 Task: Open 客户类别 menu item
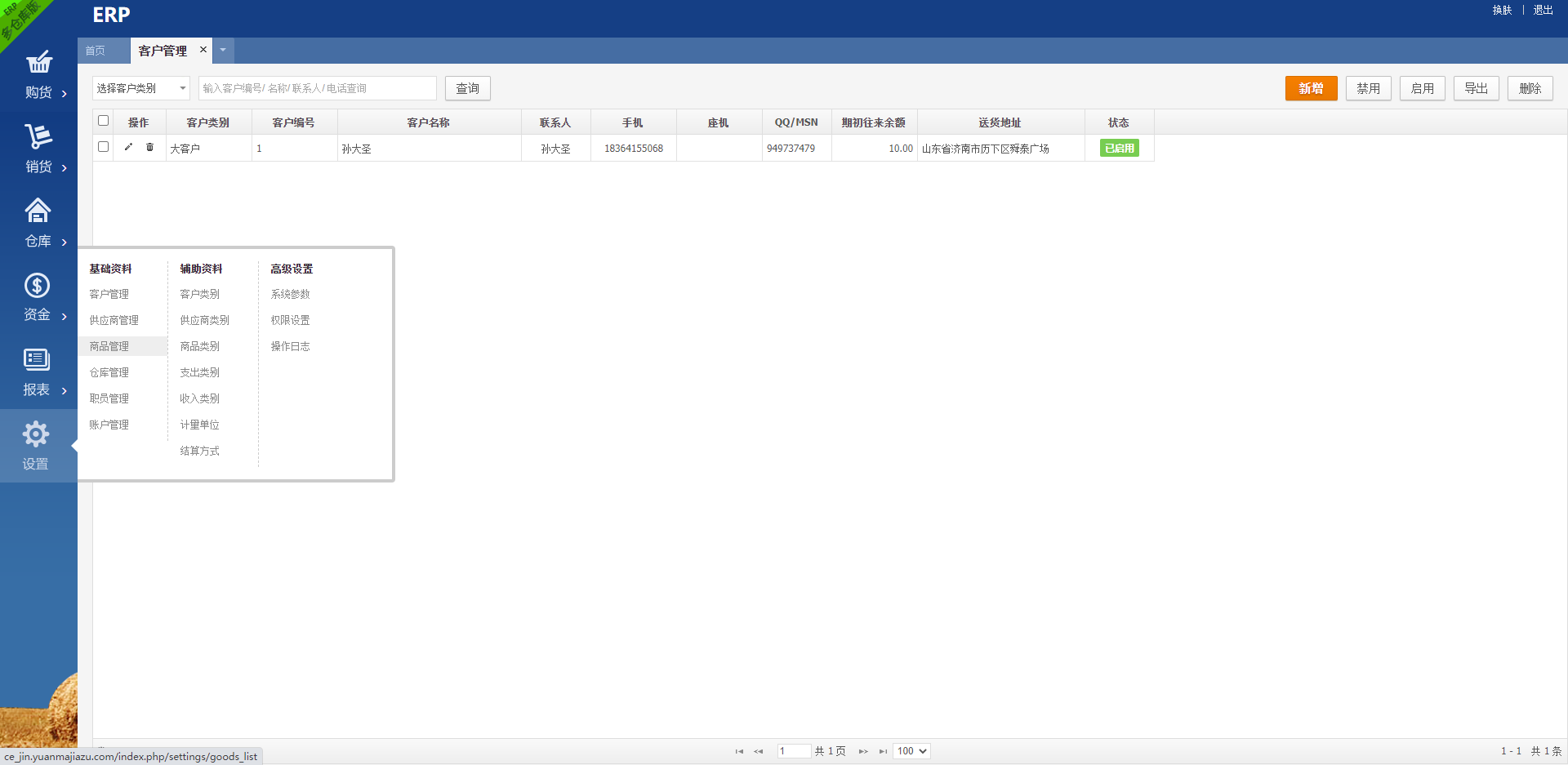pos(200,294)
